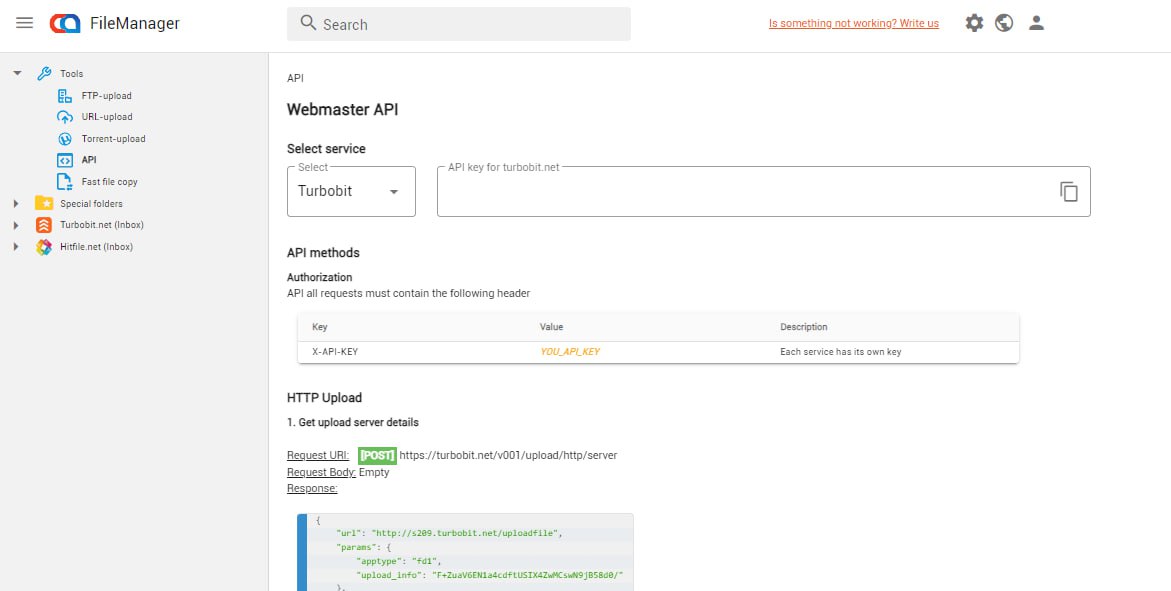Open the user account profile icon

click(1036, 23)
